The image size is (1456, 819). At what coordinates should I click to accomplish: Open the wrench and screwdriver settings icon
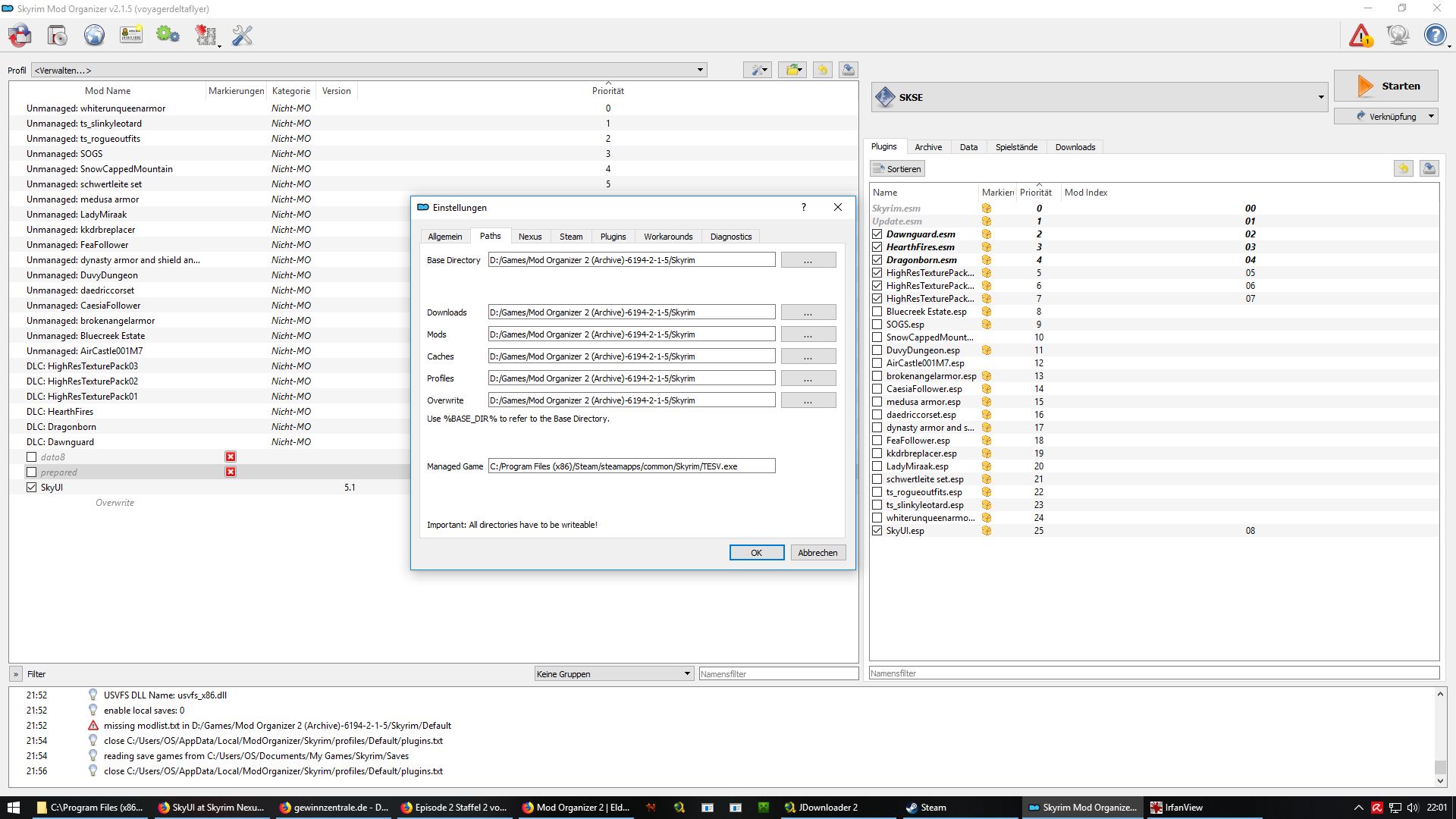pyautogui.click(x=242, y=35)
